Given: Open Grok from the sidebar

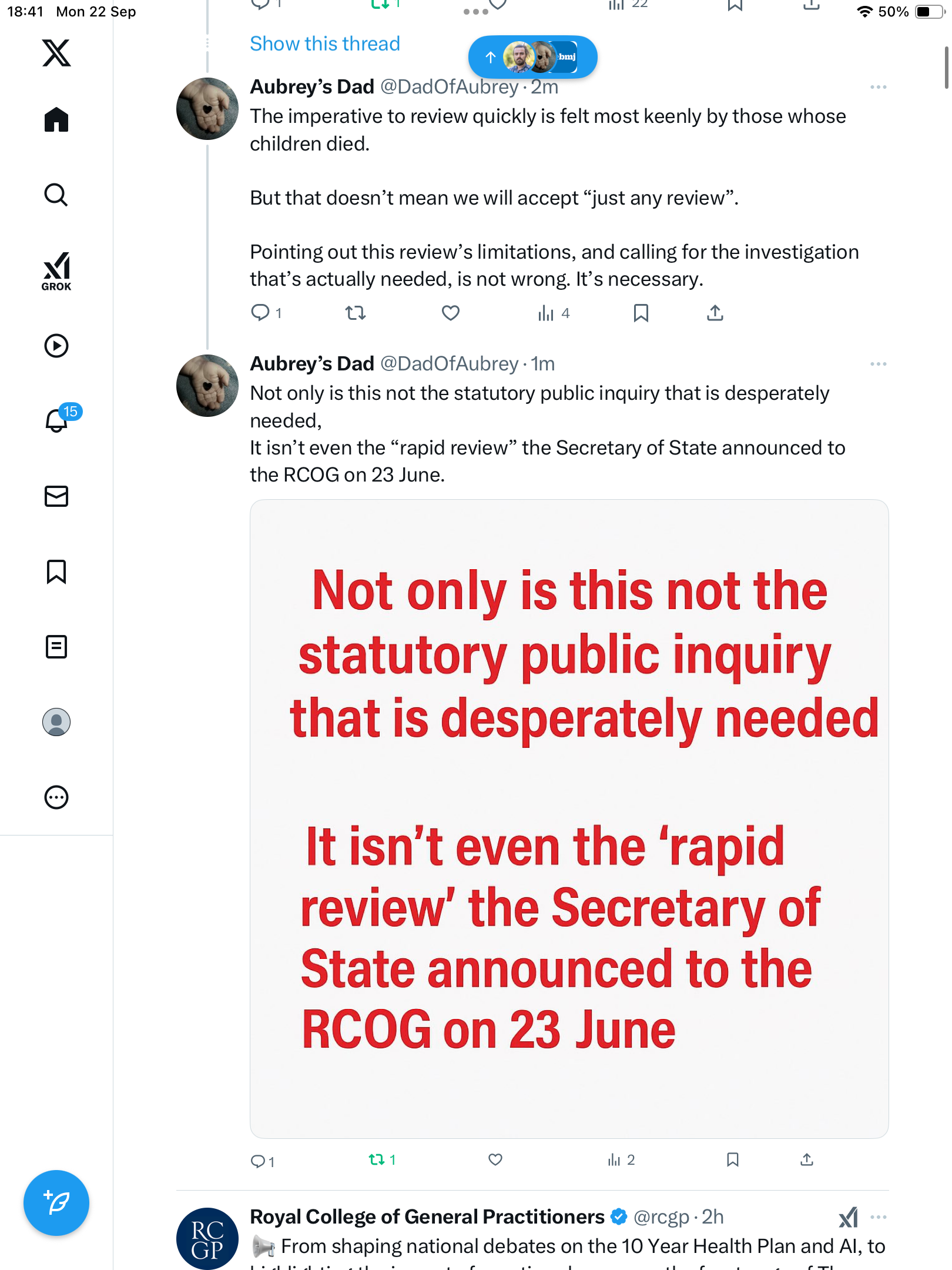Looking at the screenshot, I should pyautogui.click(x=56, y=272).
